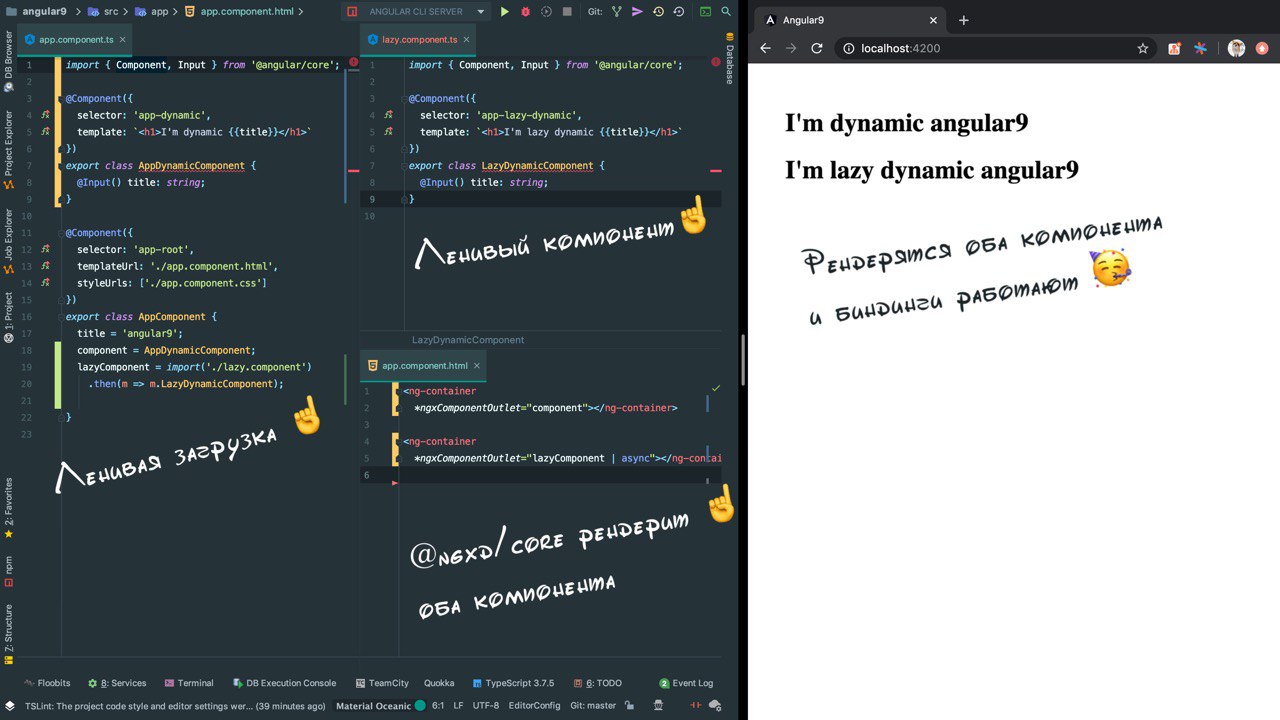Open Git update project branch icon
Screen dimensions: 1280x720
pos(616,12)
